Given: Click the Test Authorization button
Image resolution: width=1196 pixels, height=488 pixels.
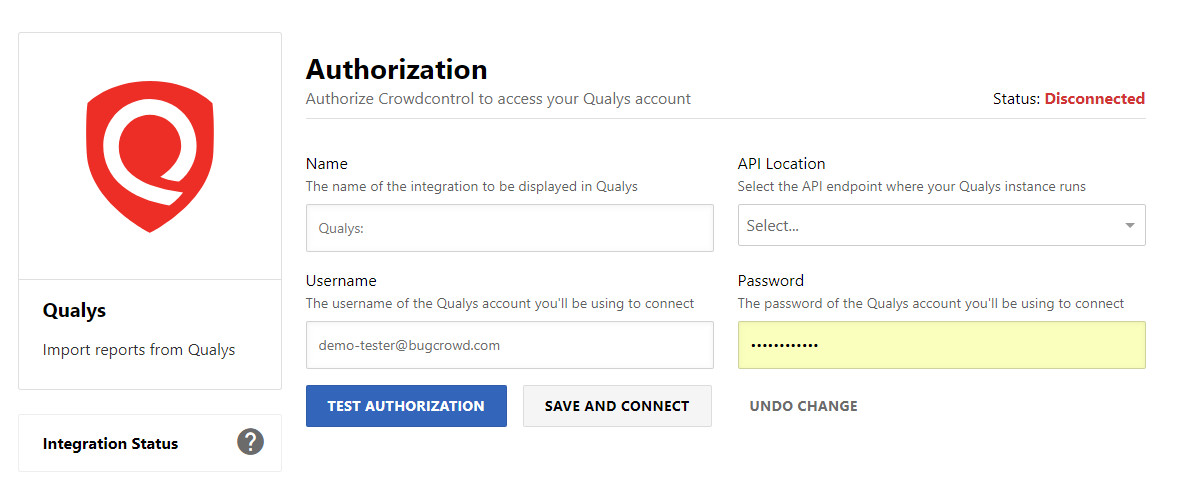Looking at the screenshot, I should pyautogui.click(x=406, y=406).
